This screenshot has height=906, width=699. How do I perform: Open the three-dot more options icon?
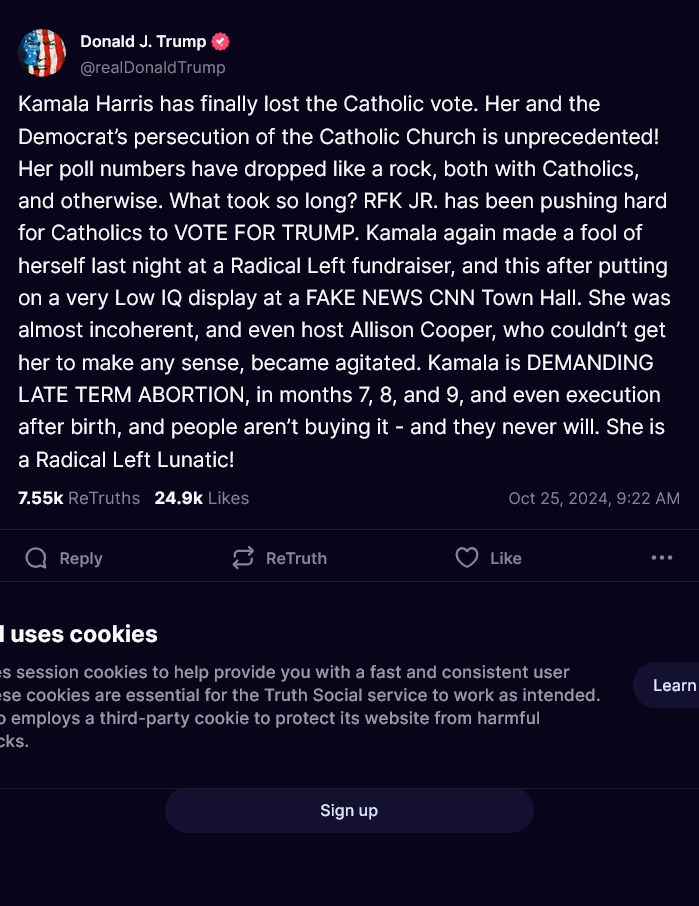pos(661,558)
